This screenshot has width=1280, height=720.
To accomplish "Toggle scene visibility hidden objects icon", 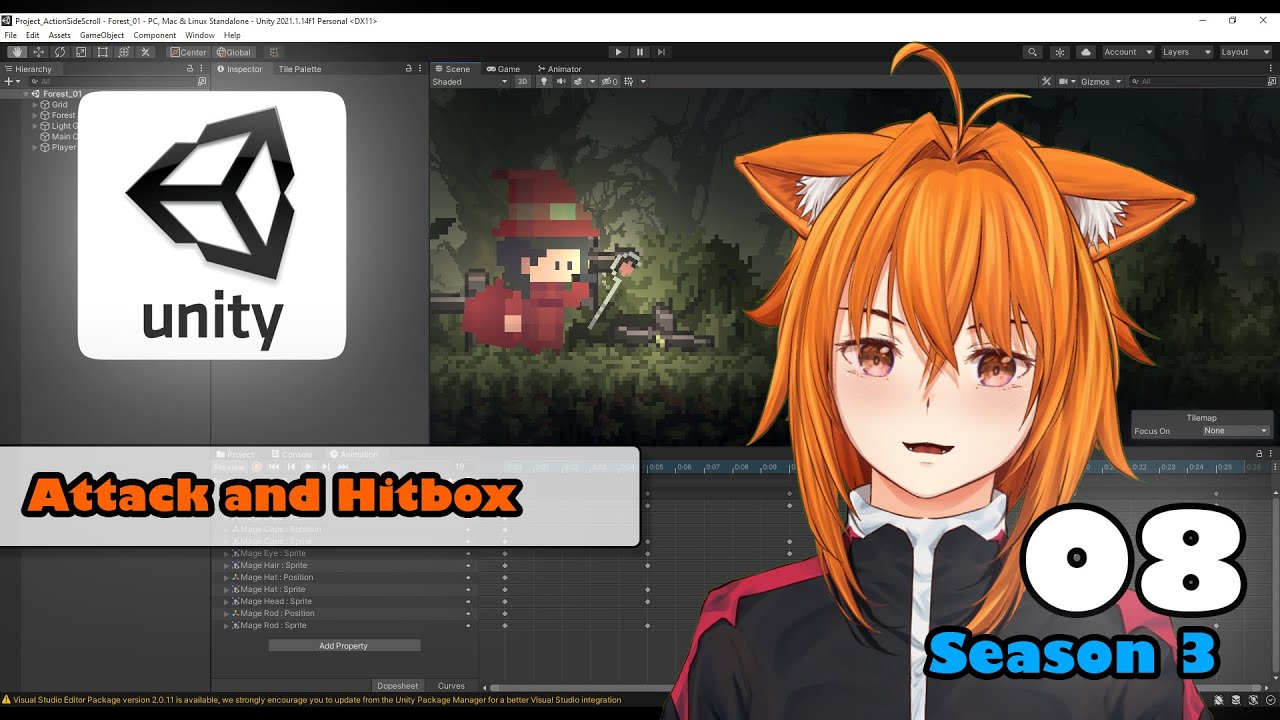I will tap(610, 82).
